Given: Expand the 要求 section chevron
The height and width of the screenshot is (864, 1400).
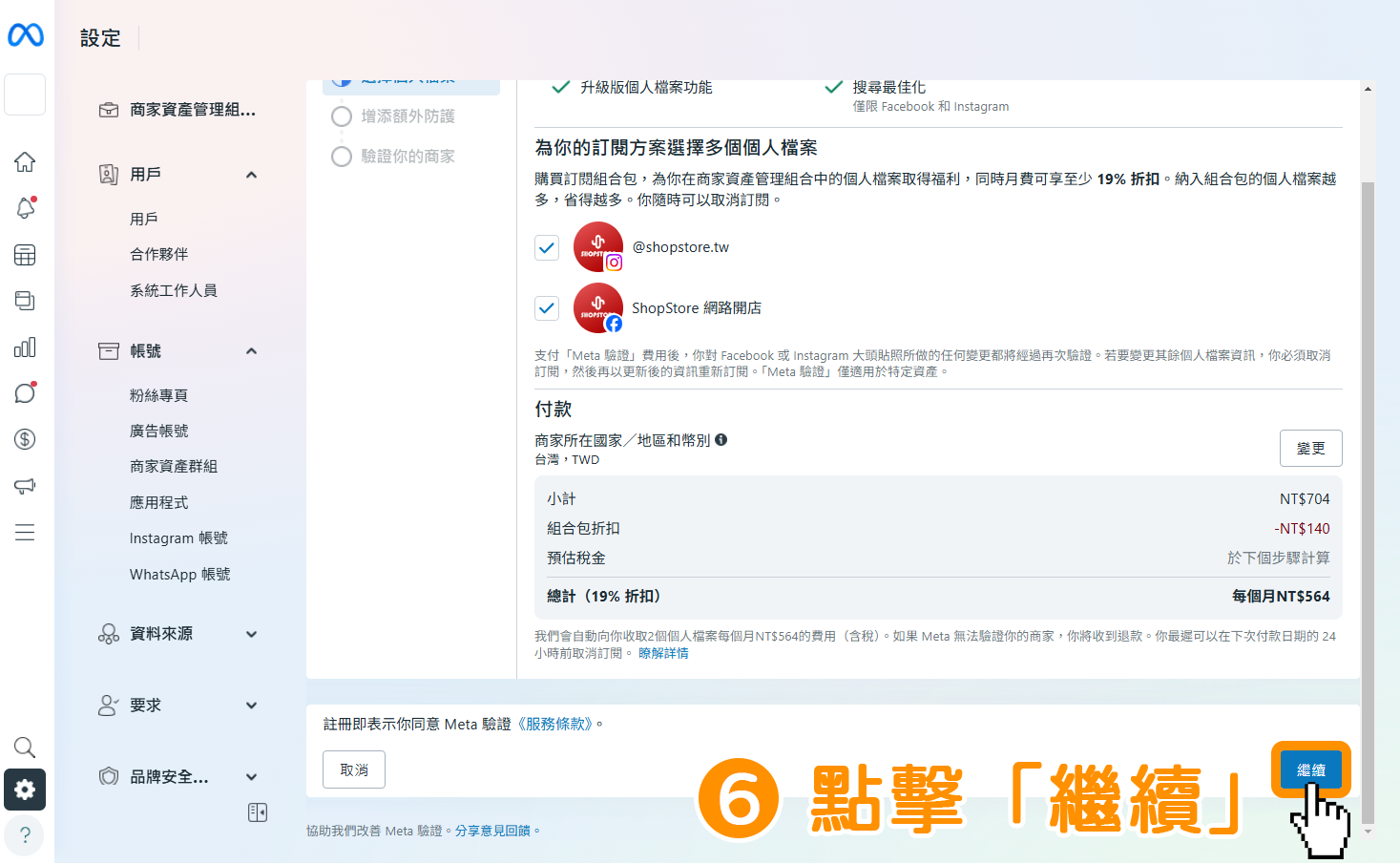Looking at the screenshot, I should click(x=251, y=706).
